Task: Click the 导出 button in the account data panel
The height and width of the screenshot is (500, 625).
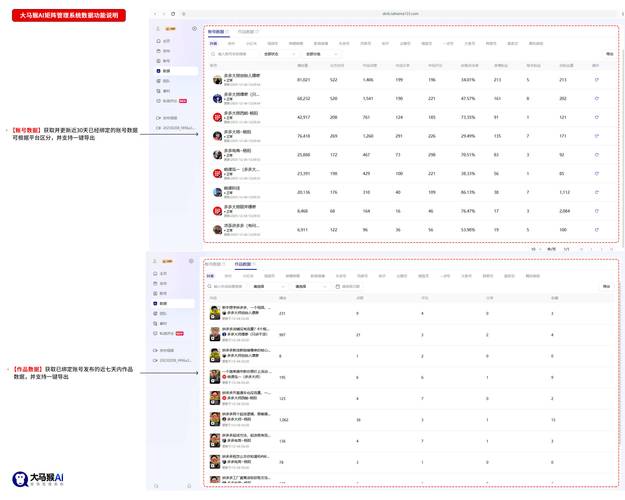Action: 609,54
